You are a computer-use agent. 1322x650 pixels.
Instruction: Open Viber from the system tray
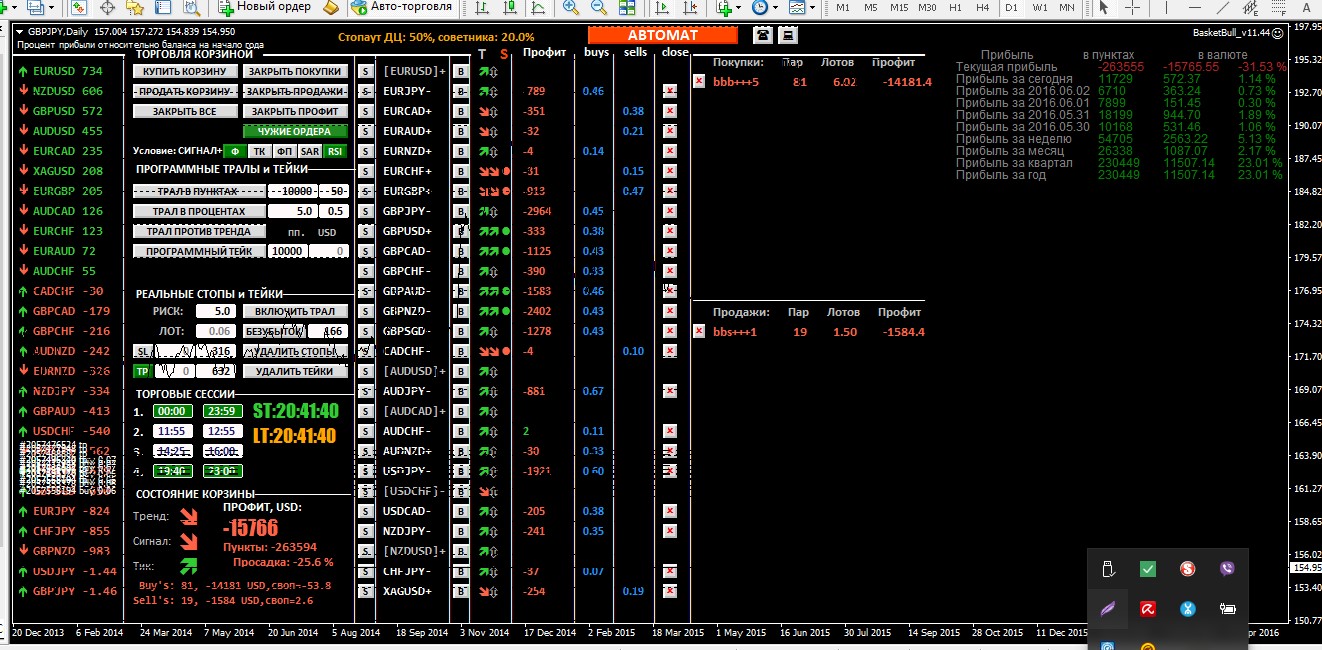tap(1227, 569)
